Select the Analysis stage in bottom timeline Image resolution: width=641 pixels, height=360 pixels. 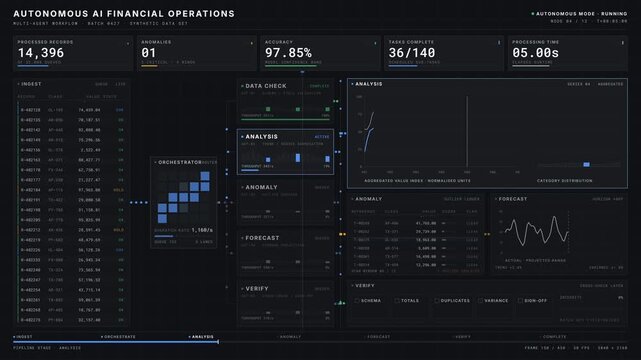coord(201,337)
